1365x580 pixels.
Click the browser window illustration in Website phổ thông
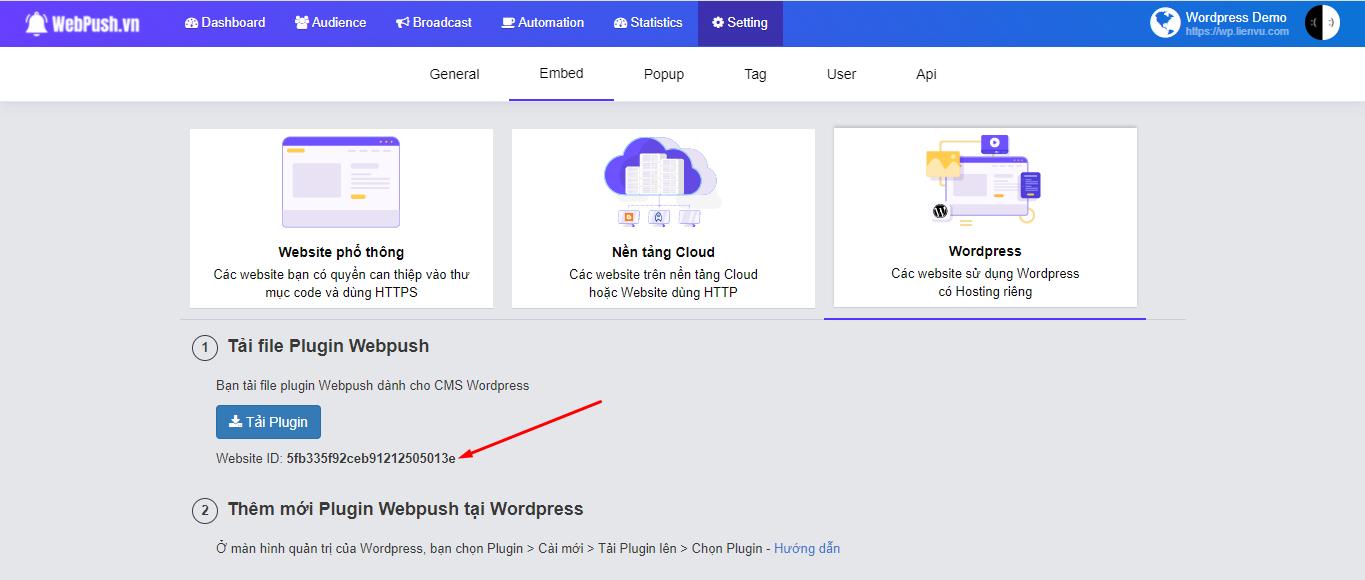(x=341, y=182)
